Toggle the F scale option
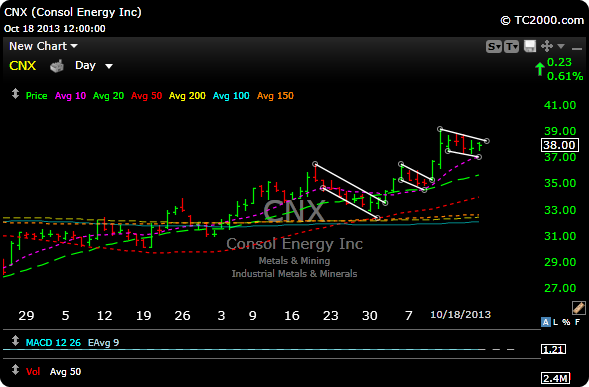Image resolution: width=589 pixels, height=387 pixels. [577, 322]
